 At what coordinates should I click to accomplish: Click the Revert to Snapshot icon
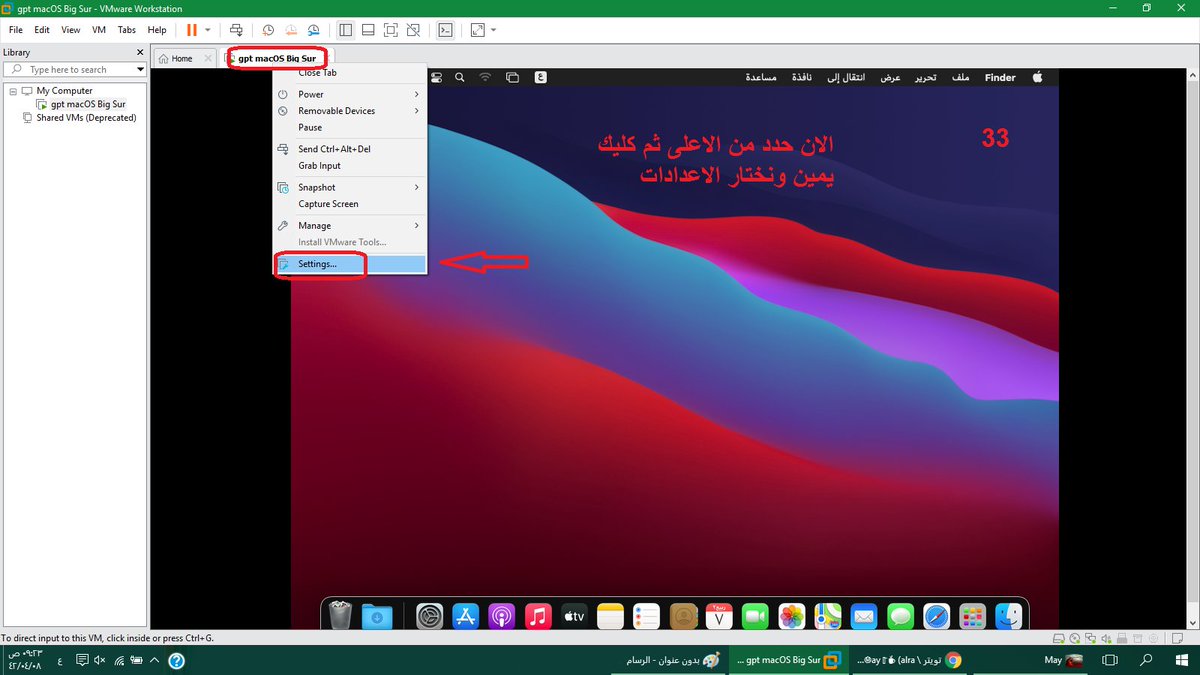point(291,30)
